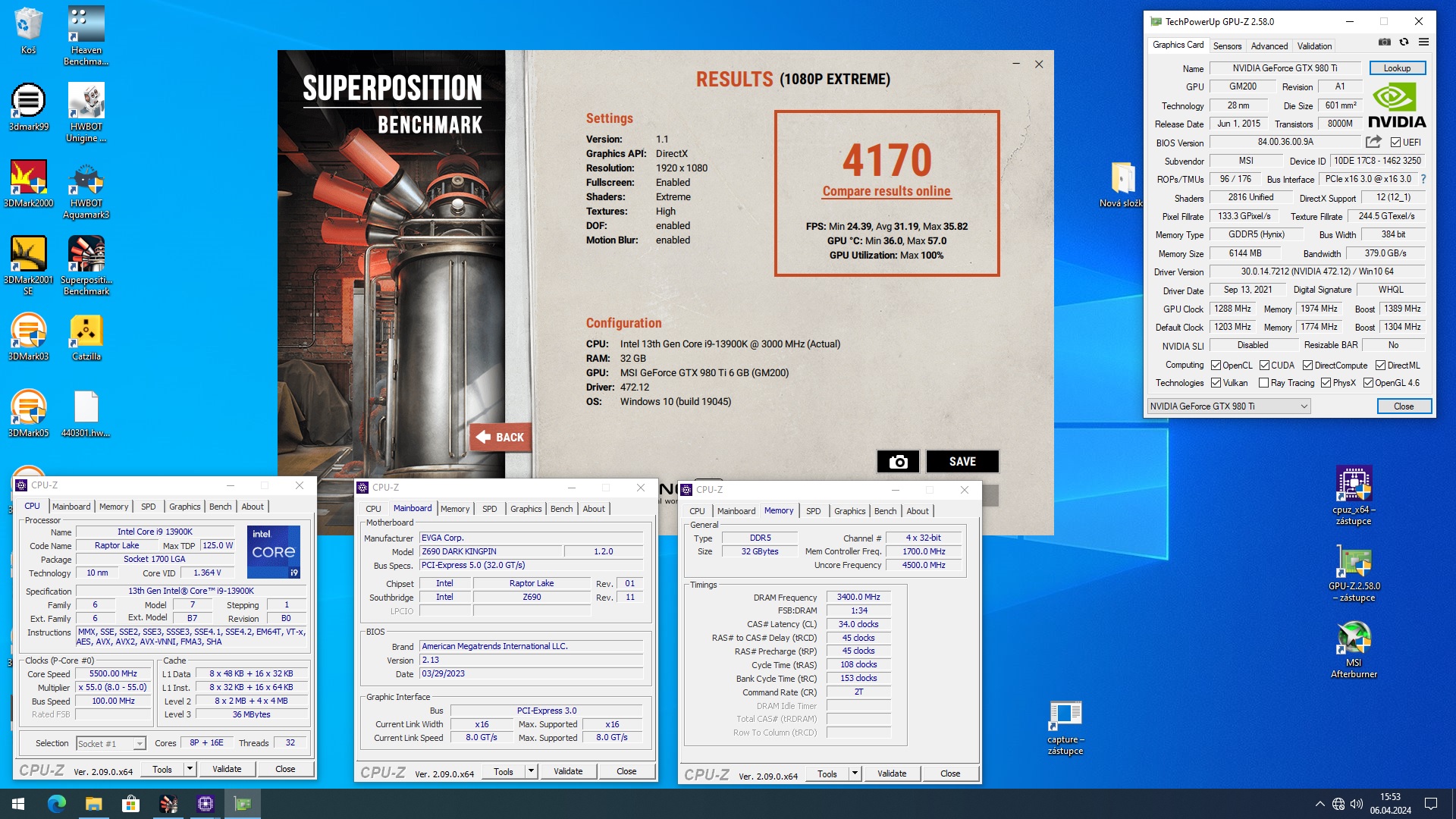The image size is (1456, 819).
Task: Click the DRAM Frequency 3400.0 MHz value
Action: point(858,598)
